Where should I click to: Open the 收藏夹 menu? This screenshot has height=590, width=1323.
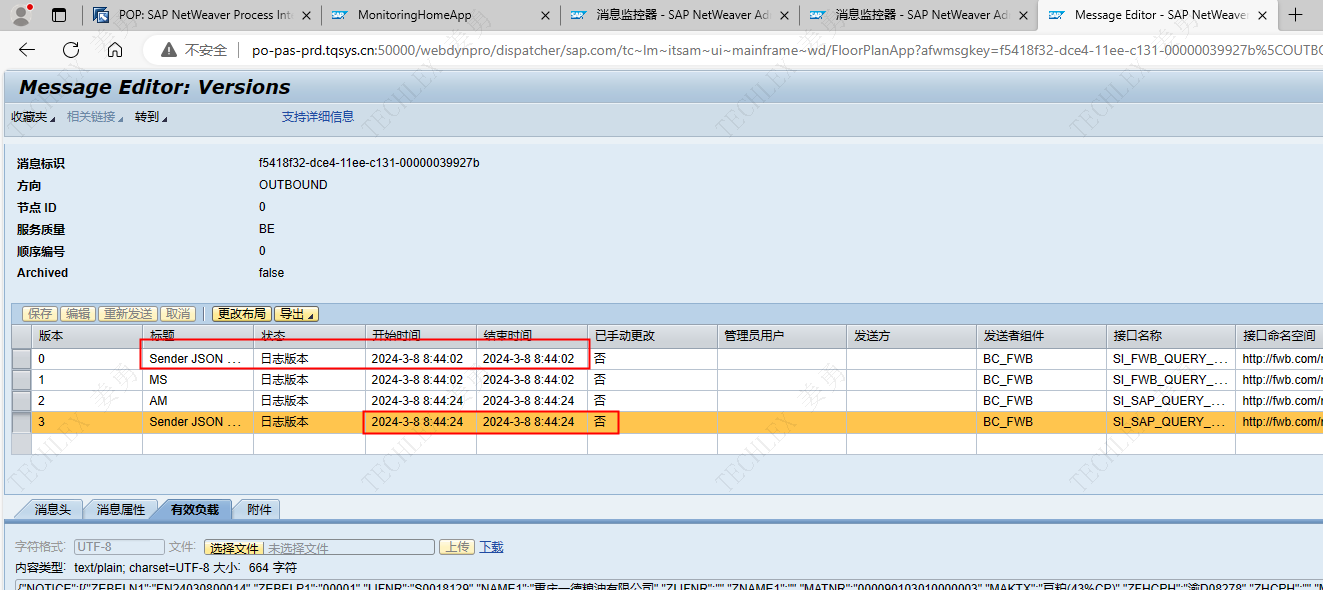point(32,117)
